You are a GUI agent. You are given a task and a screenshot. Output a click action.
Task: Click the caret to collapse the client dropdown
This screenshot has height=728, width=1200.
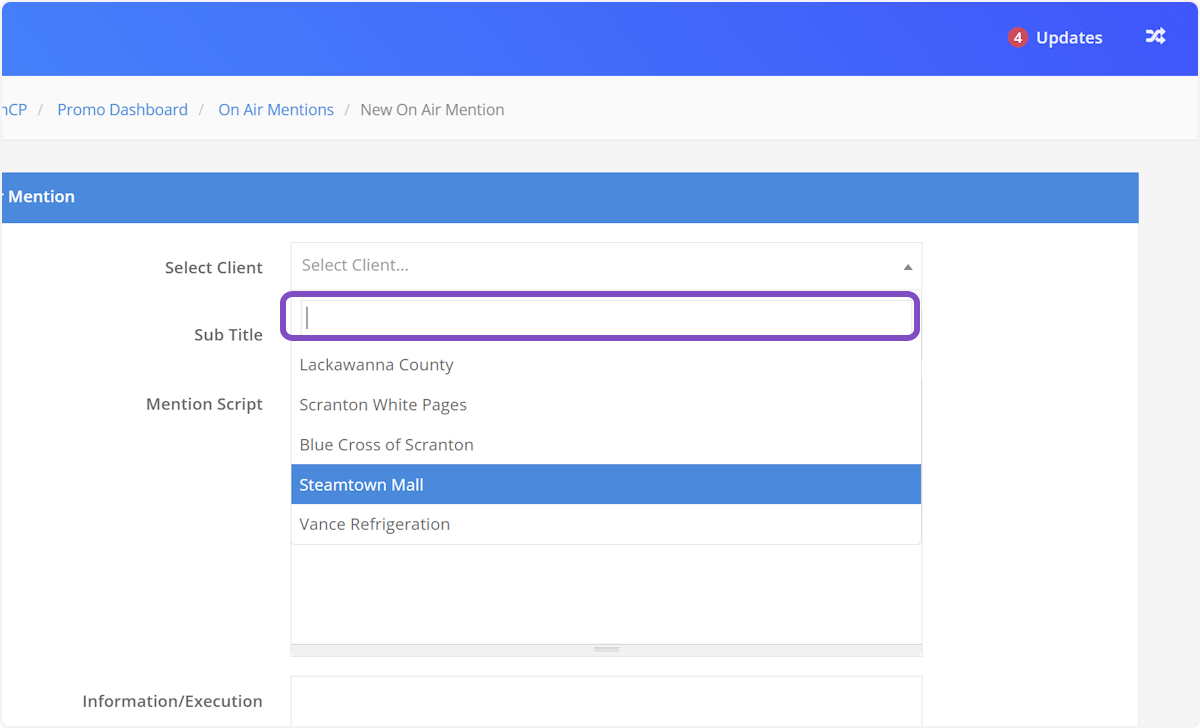point(908,266)
